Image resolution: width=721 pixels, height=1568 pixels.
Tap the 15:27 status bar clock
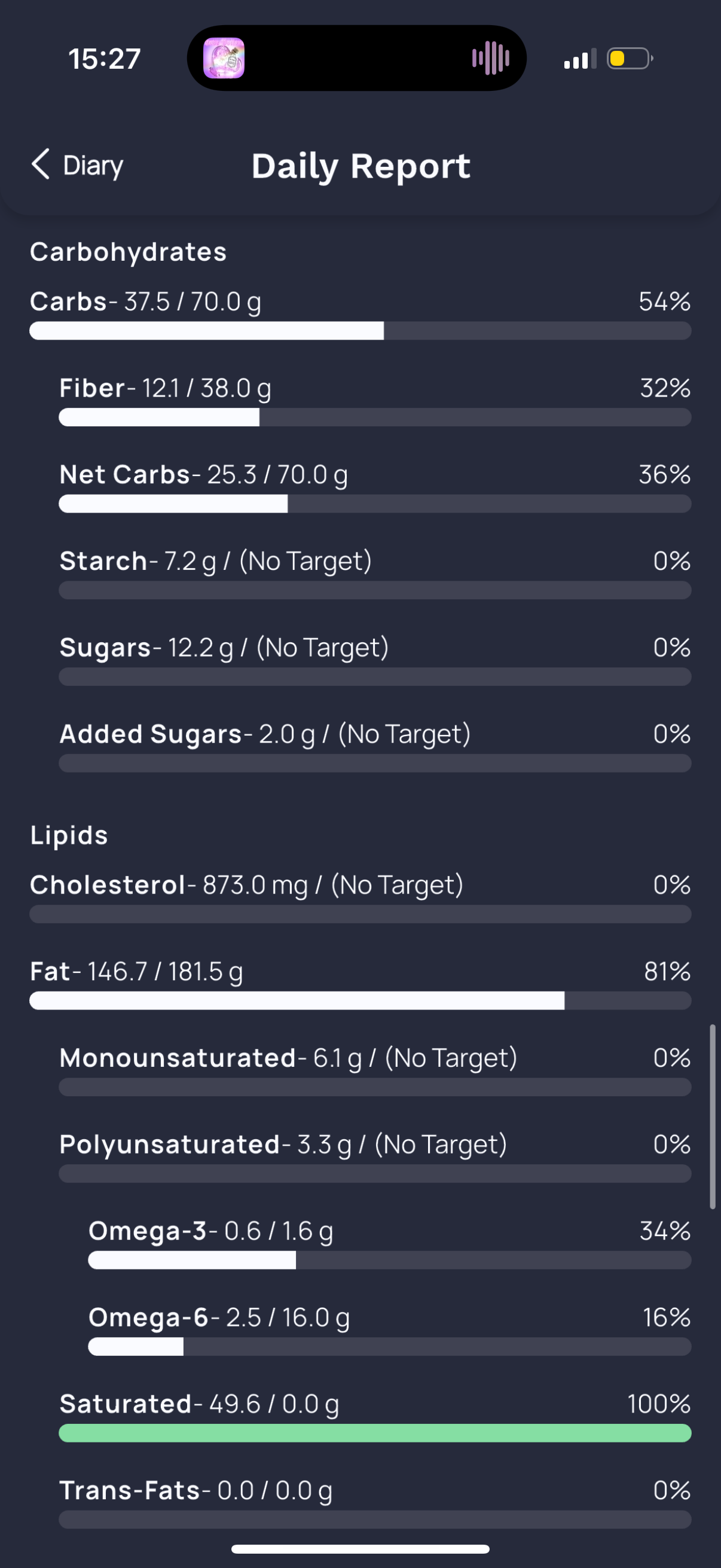(x=105, y=59)
